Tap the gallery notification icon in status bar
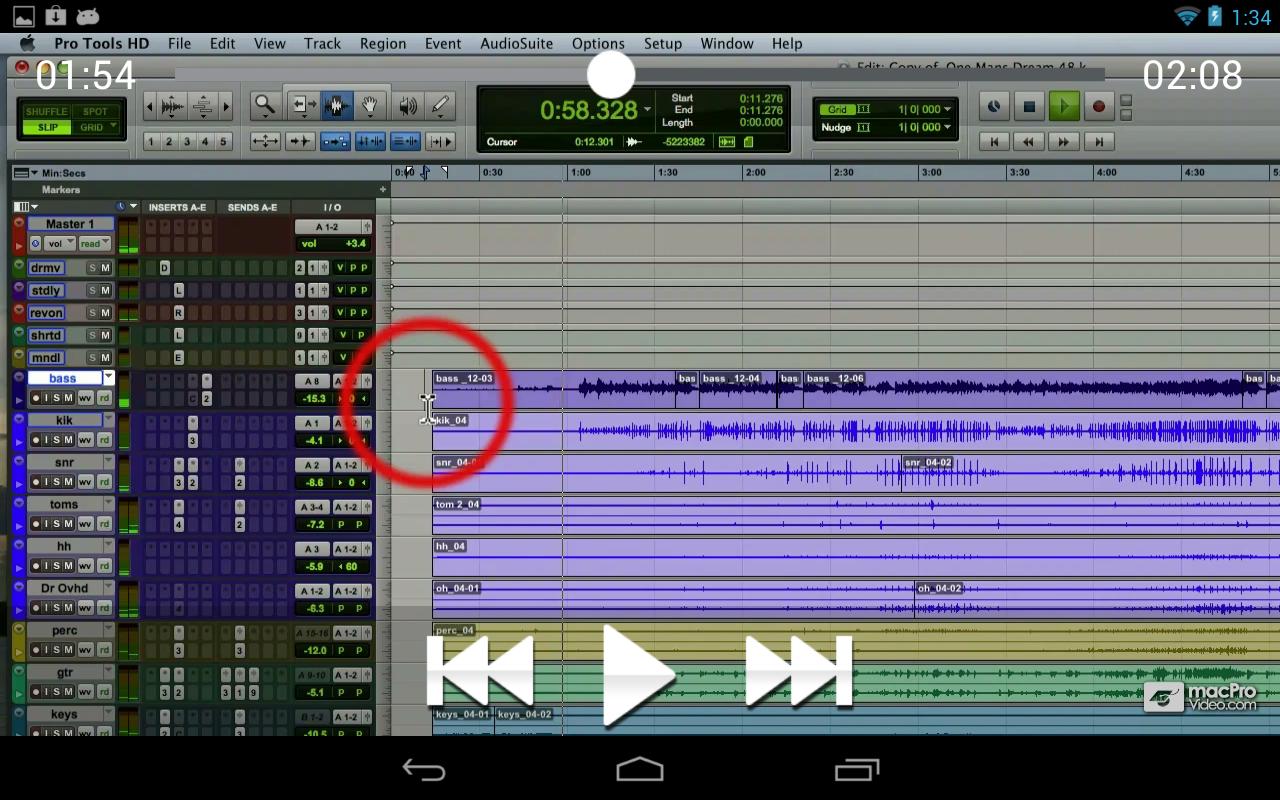This screenshot has height=800, width=1280. [x=22, y=16]
